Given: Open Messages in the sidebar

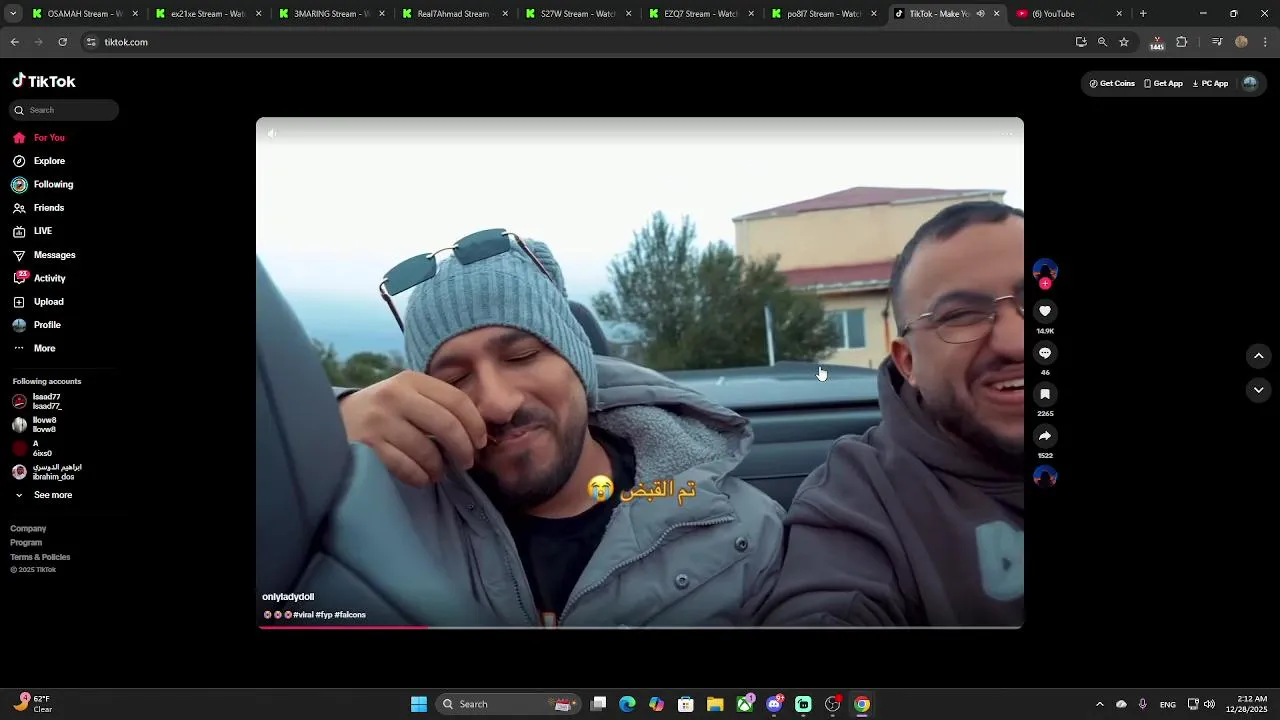Looking at the screenshot, I should [43, 255].
